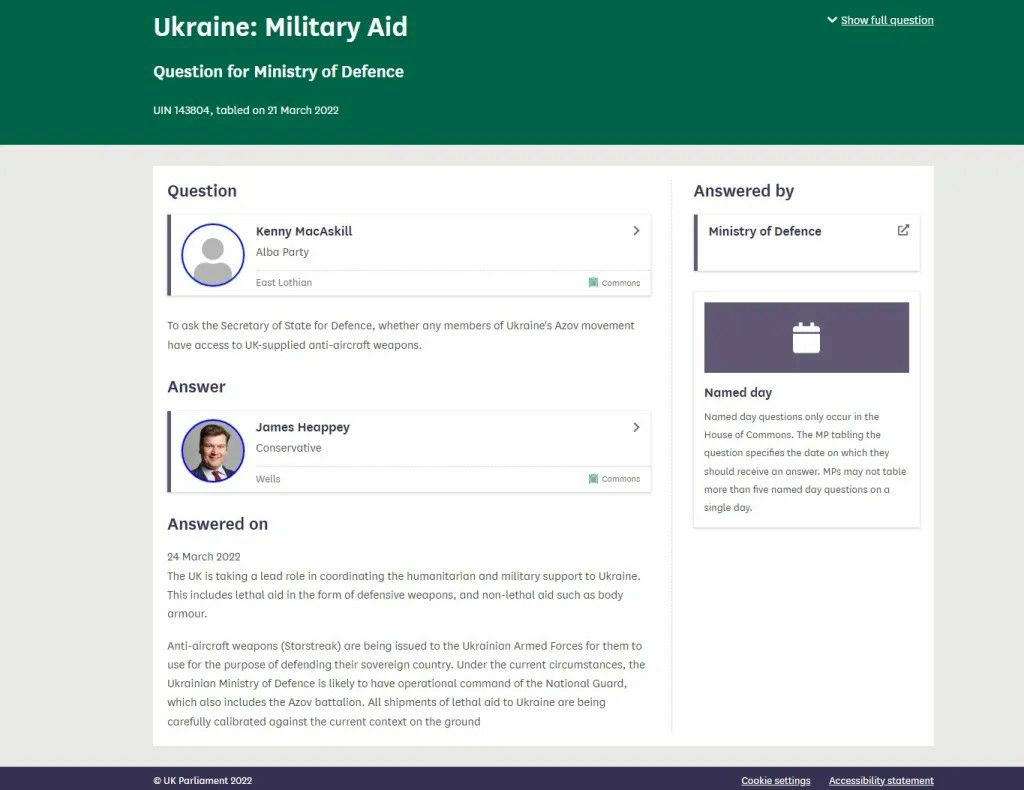Click the chevron beside Show full question
The height and width of the screenshot is (790, 1024).
[832, 20]
